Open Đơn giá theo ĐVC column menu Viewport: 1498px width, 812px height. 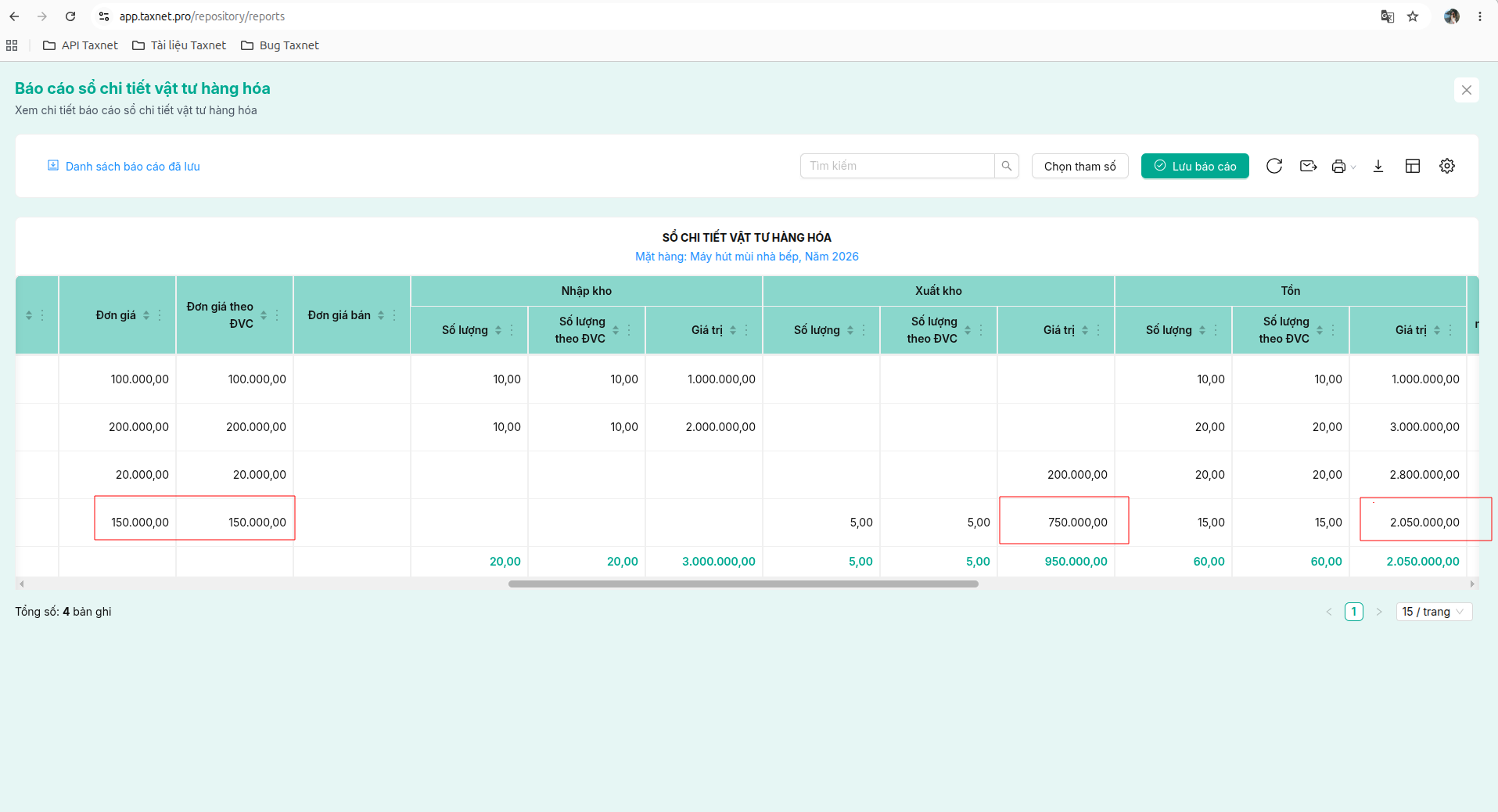tap(277, 315)
